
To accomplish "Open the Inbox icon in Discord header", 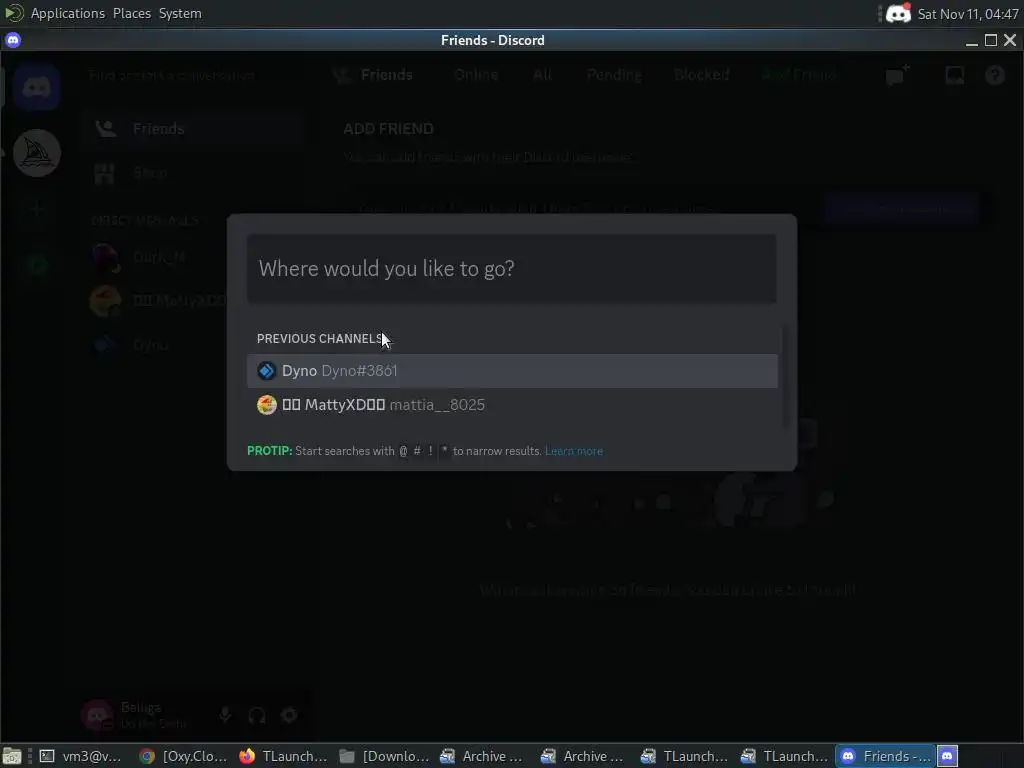I will click(955, 76).
